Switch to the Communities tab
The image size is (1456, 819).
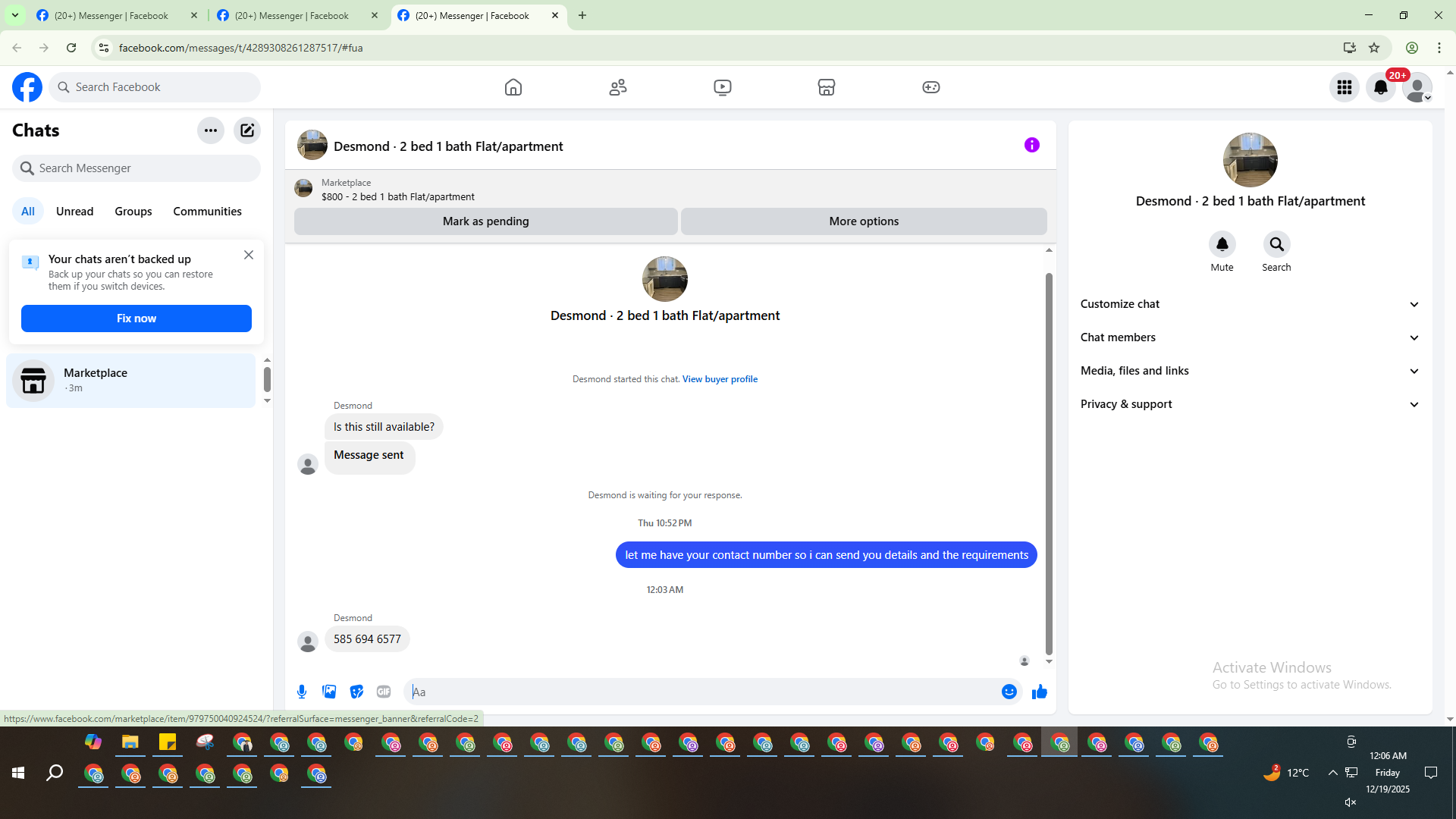207,212
